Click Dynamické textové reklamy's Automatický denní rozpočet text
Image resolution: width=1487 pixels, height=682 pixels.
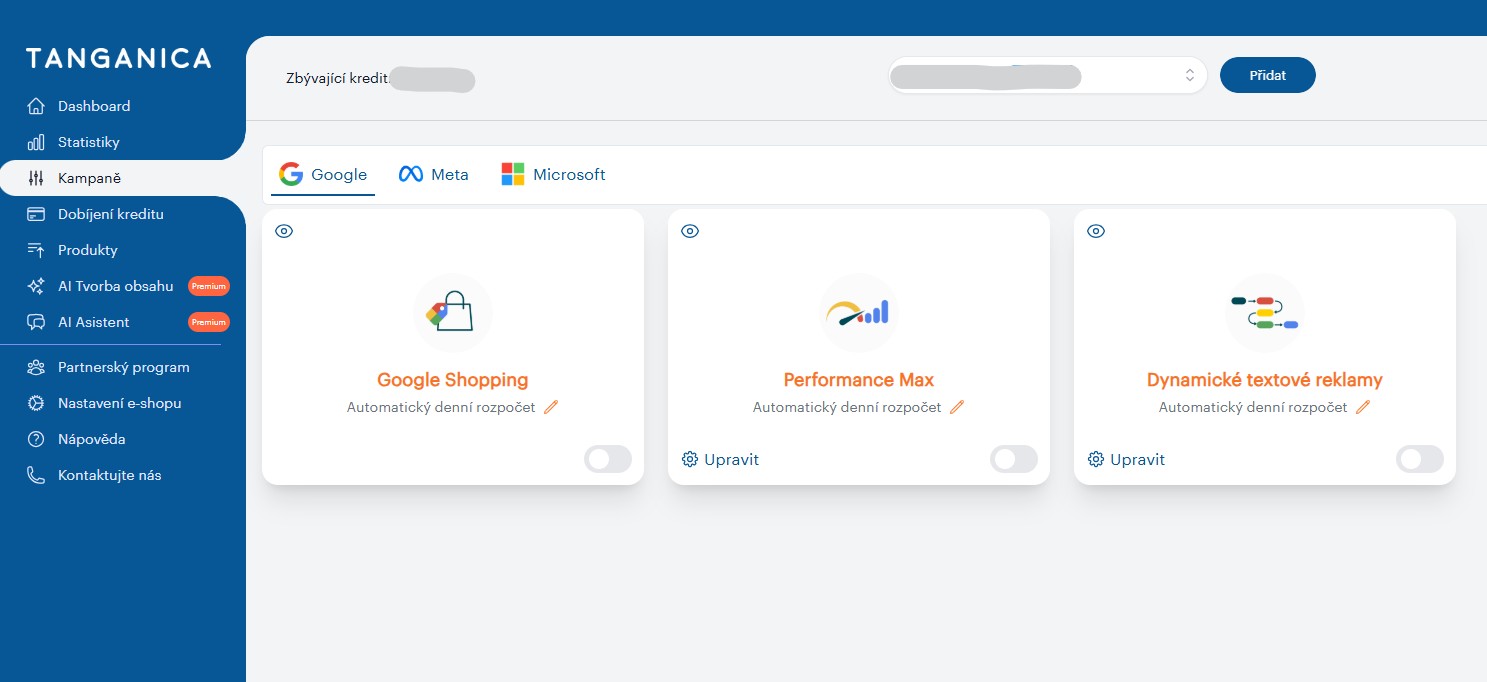coord(1253,407)
